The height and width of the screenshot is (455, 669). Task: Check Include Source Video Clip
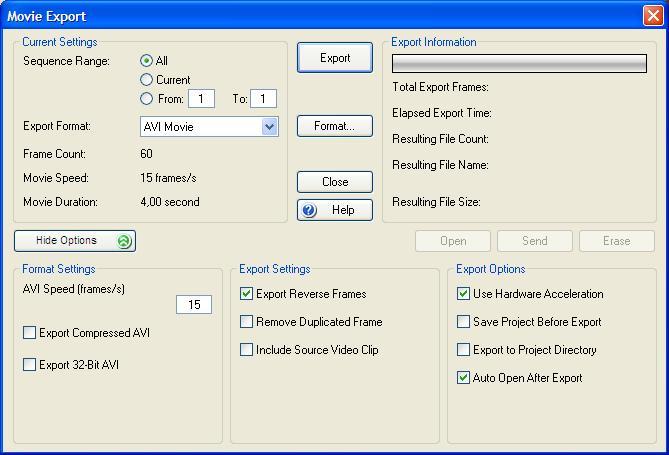click(246, 350)
